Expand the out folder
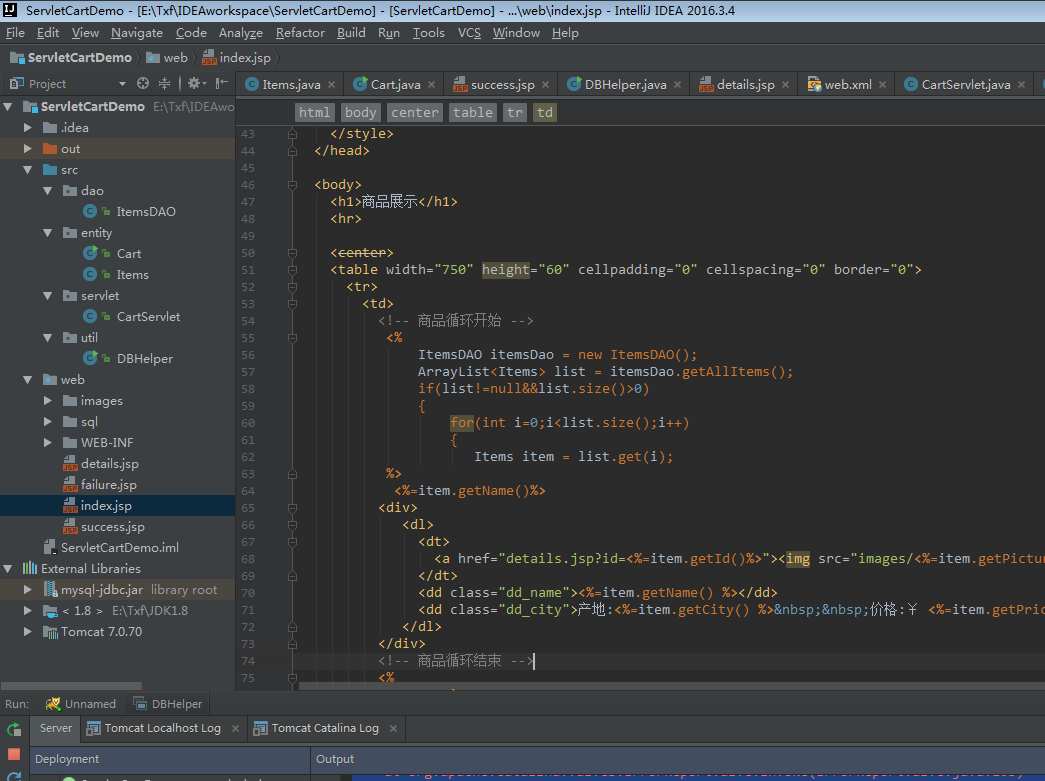This screenshot has height=781, width=1045. coord(27,149)
